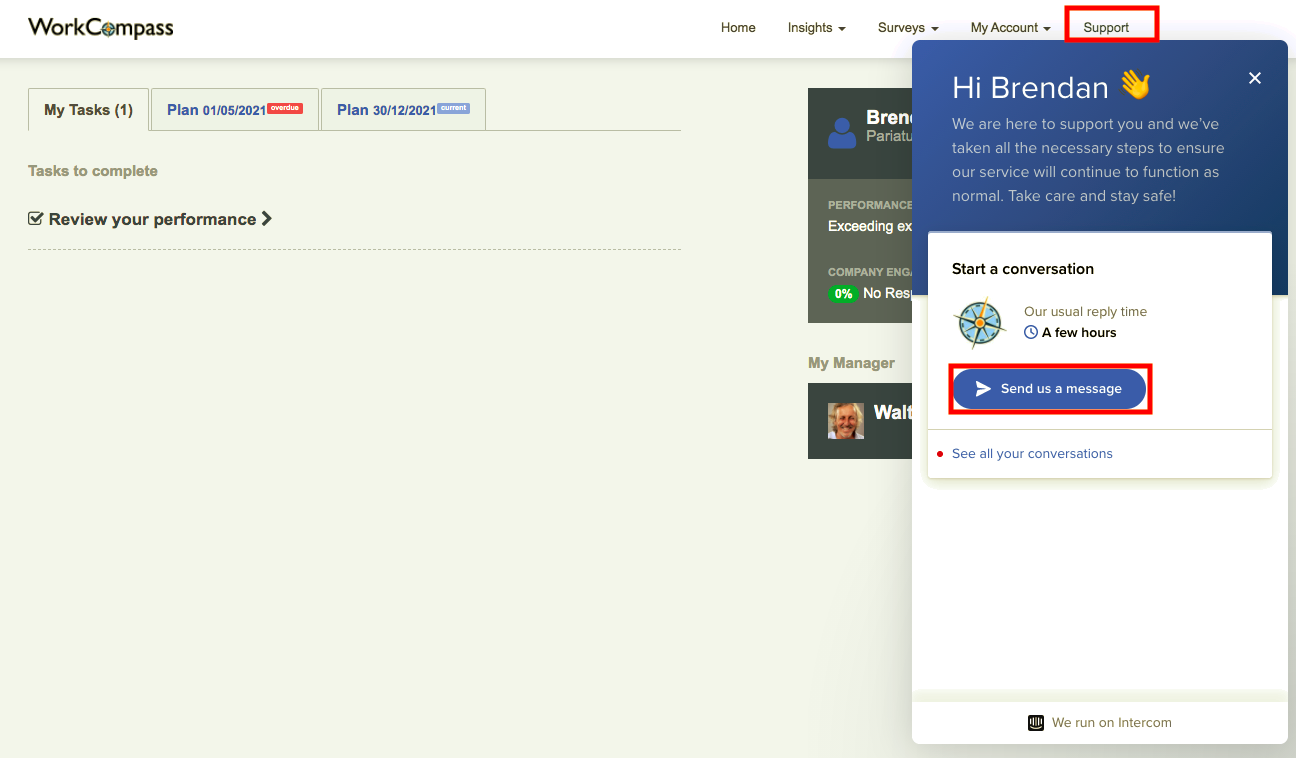Click the Send us a message button
Viewport: 1296px width, 758px height.
(1050, 389)
